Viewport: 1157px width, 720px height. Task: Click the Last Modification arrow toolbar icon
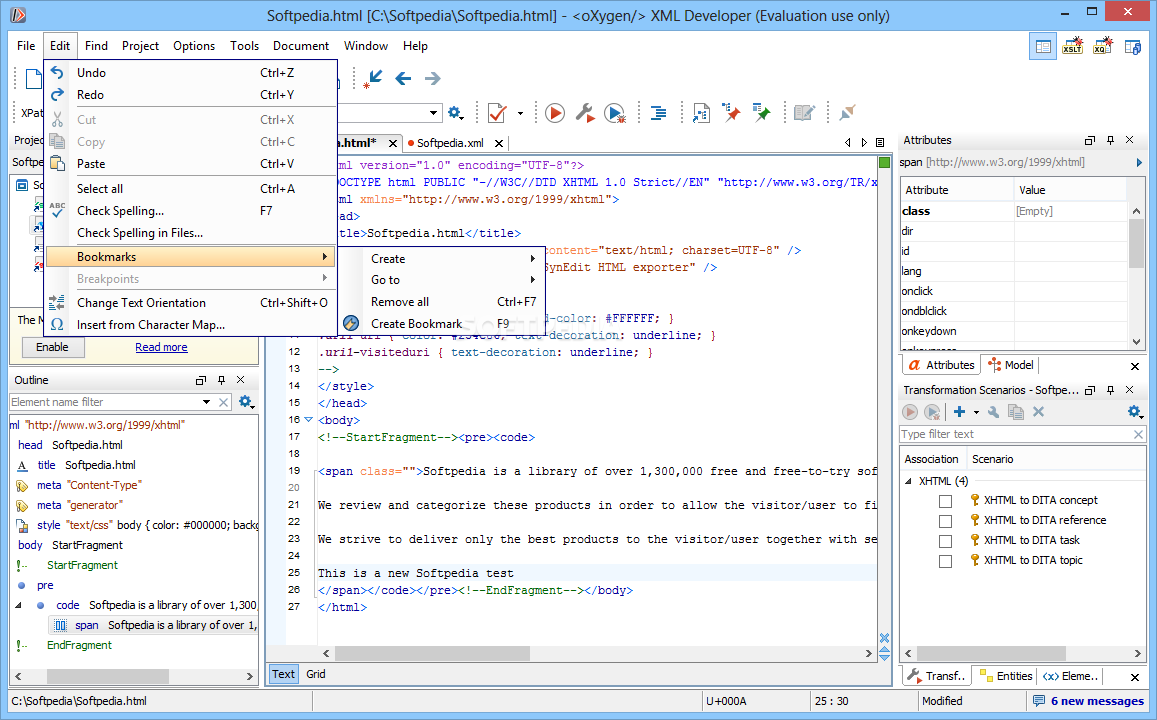tap(373, 78)
